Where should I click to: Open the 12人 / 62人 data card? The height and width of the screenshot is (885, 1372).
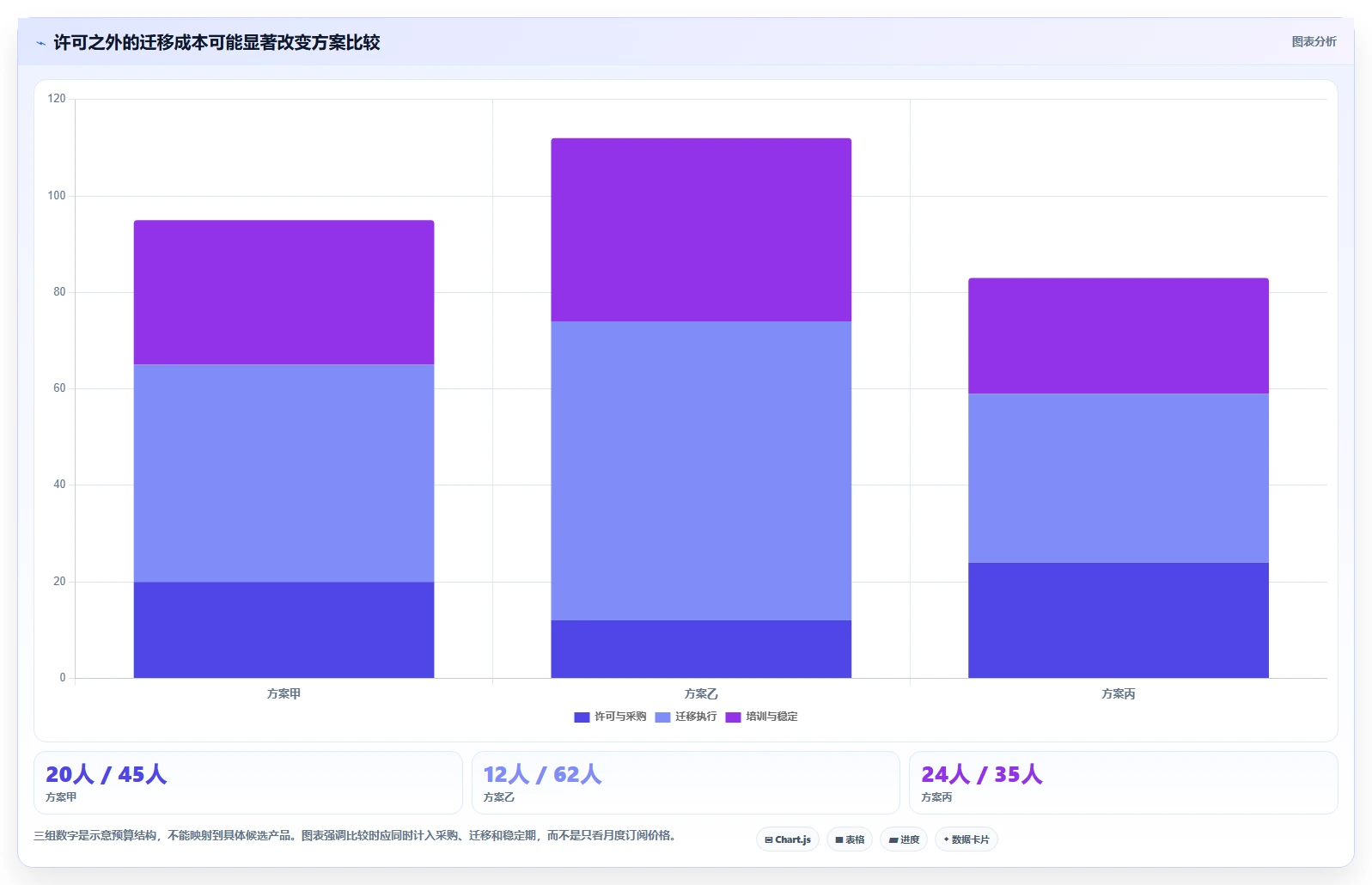tap(686, 783)
